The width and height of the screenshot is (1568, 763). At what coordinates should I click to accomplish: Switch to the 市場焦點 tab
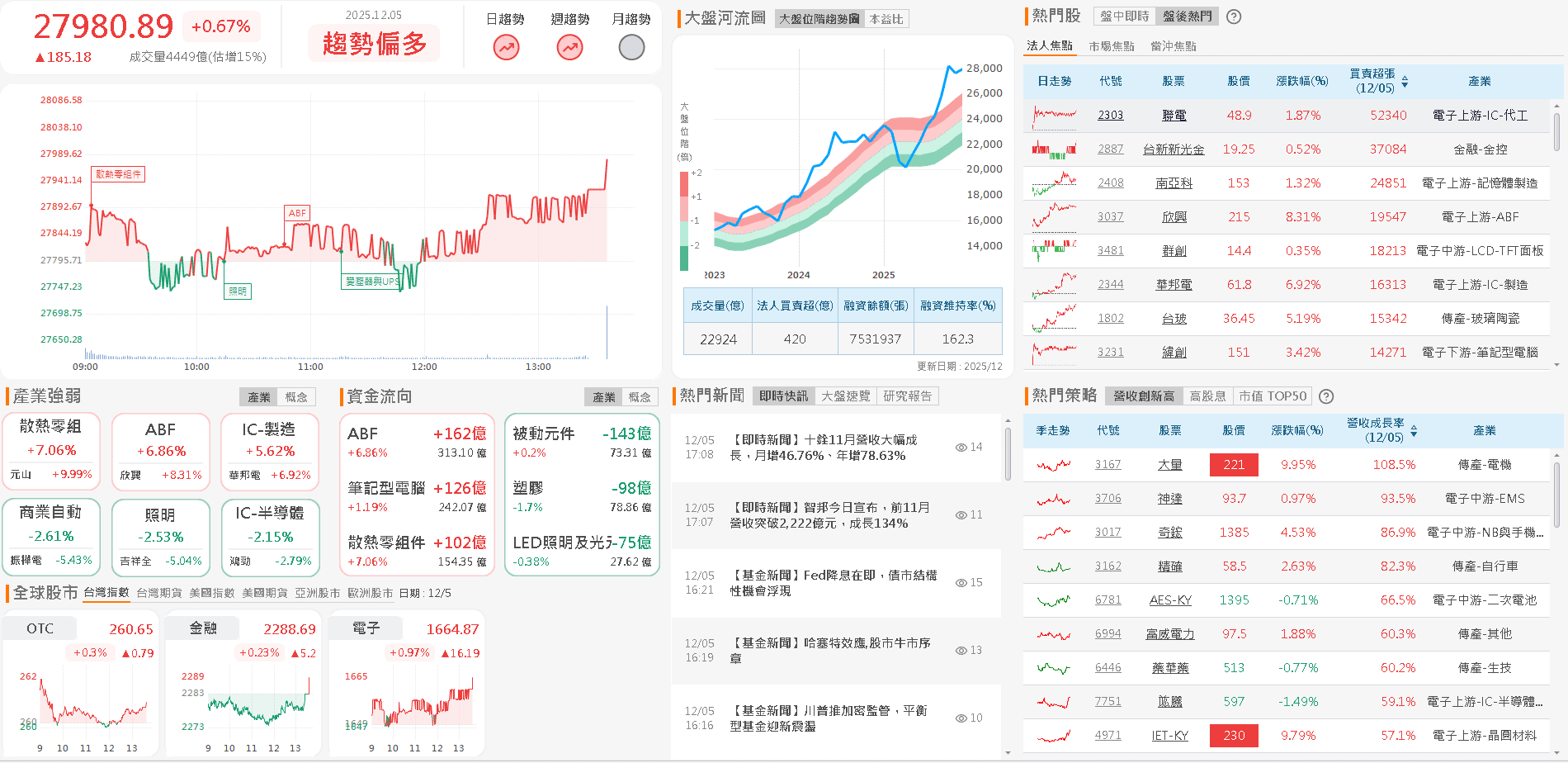click(x=1112, y=46)
